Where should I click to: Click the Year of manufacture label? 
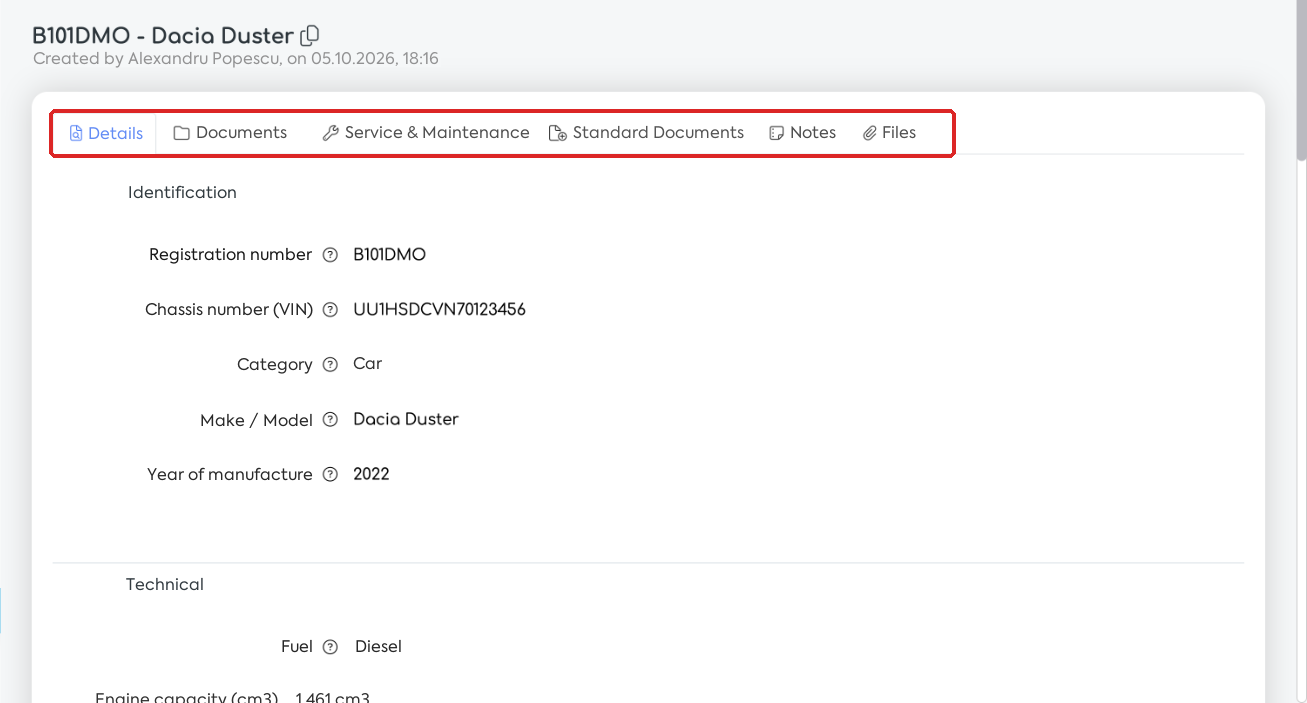tap(230, 475)
